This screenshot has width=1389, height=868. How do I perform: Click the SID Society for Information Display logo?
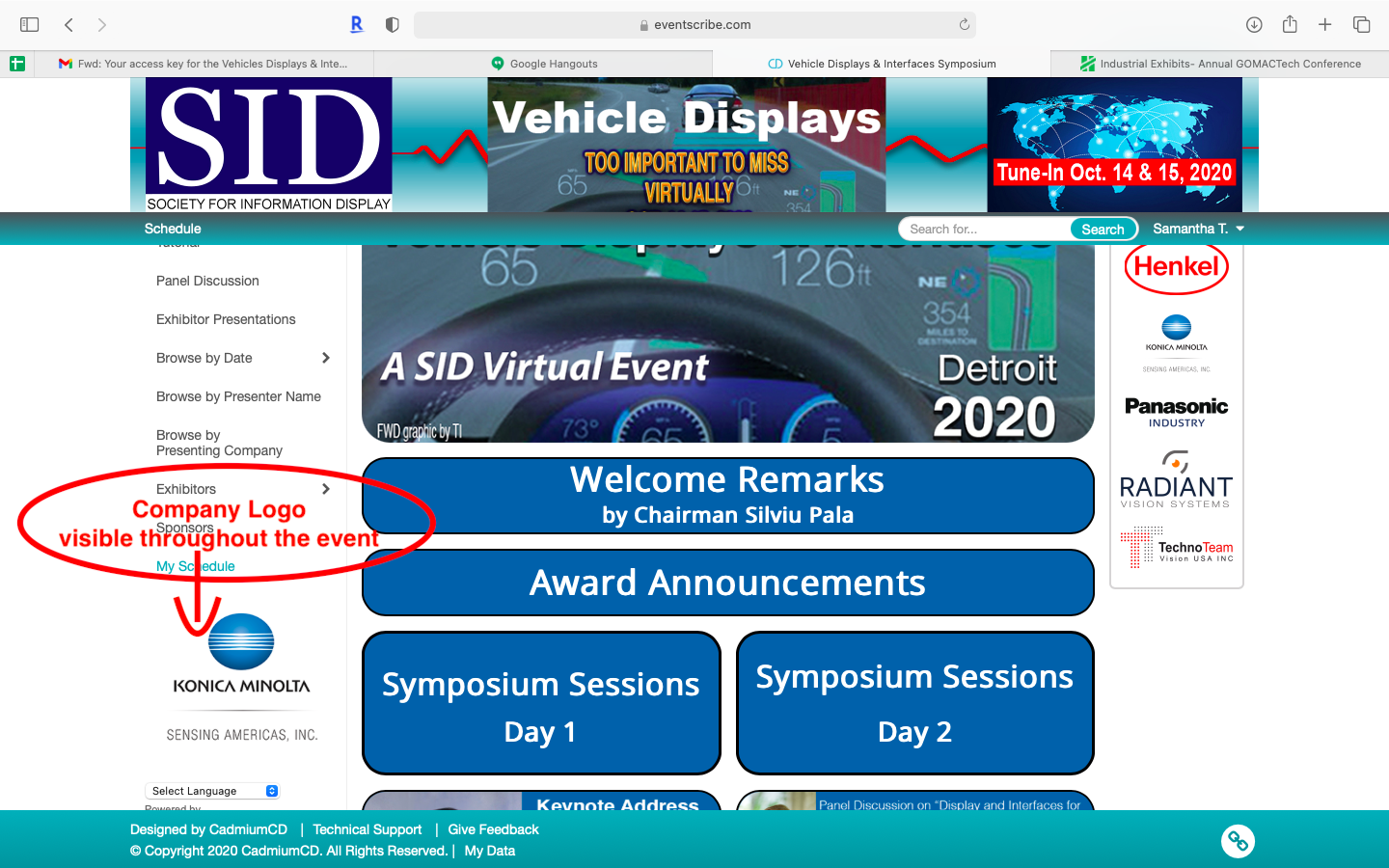coord(268,145)
